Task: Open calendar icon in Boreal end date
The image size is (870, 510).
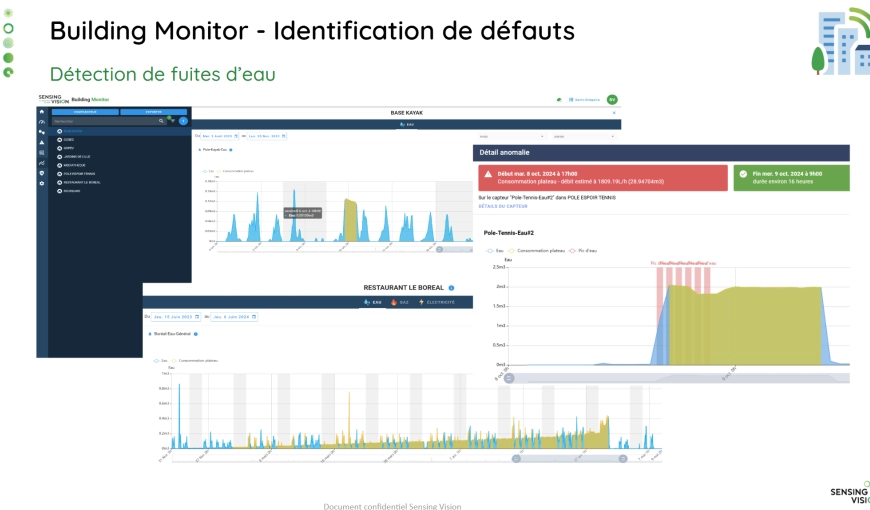Action: coord(254,317)
